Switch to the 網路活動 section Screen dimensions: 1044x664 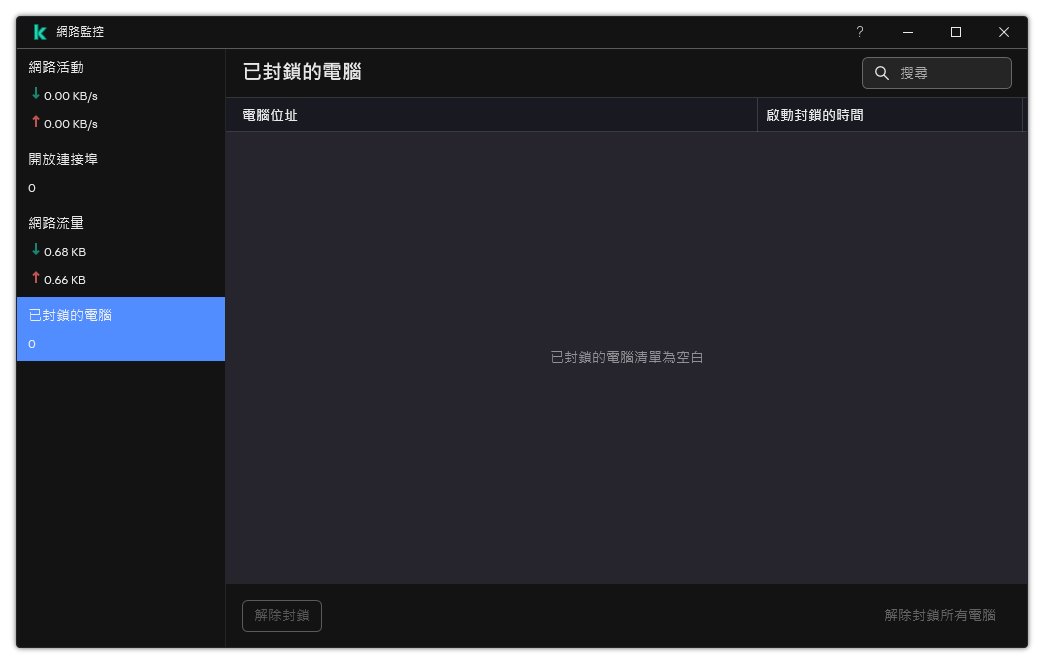click(57, 67)
